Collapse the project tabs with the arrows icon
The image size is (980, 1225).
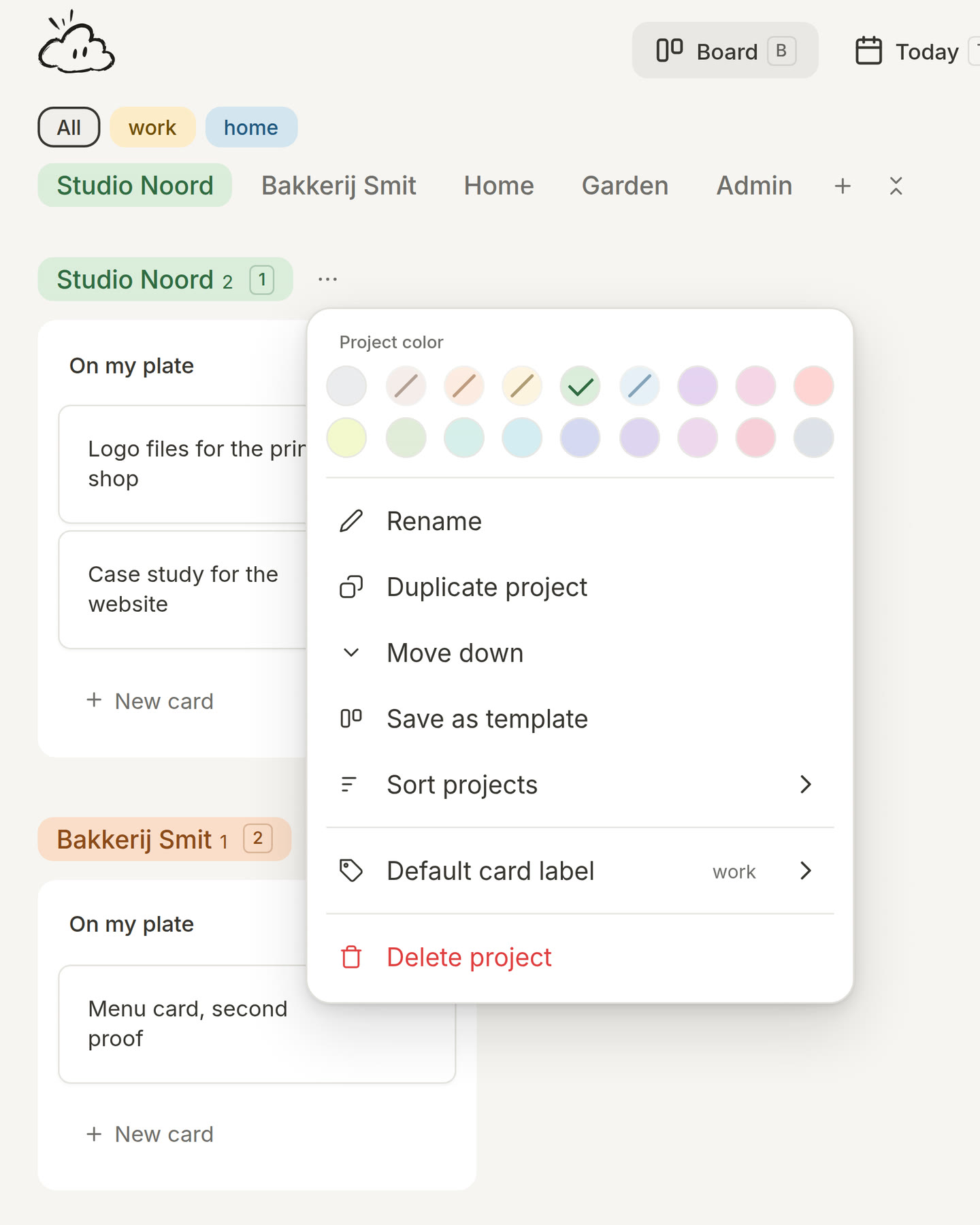click(896, 186)
